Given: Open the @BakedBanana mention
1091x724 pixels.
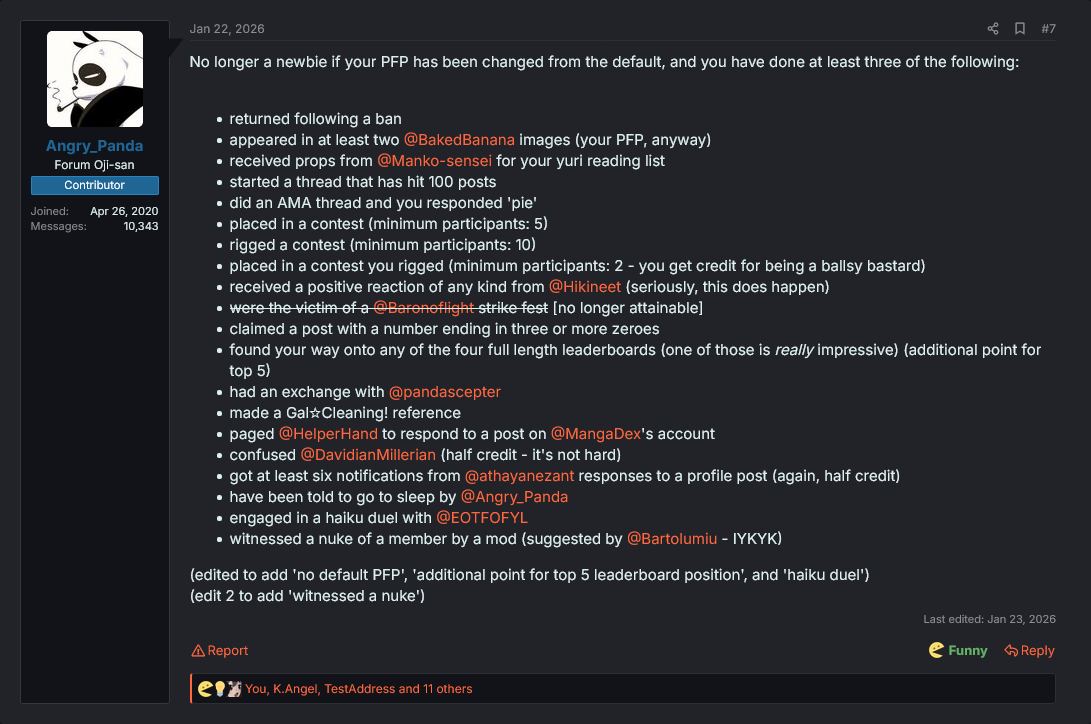Looking at the screenshot, I should point(459,140).
